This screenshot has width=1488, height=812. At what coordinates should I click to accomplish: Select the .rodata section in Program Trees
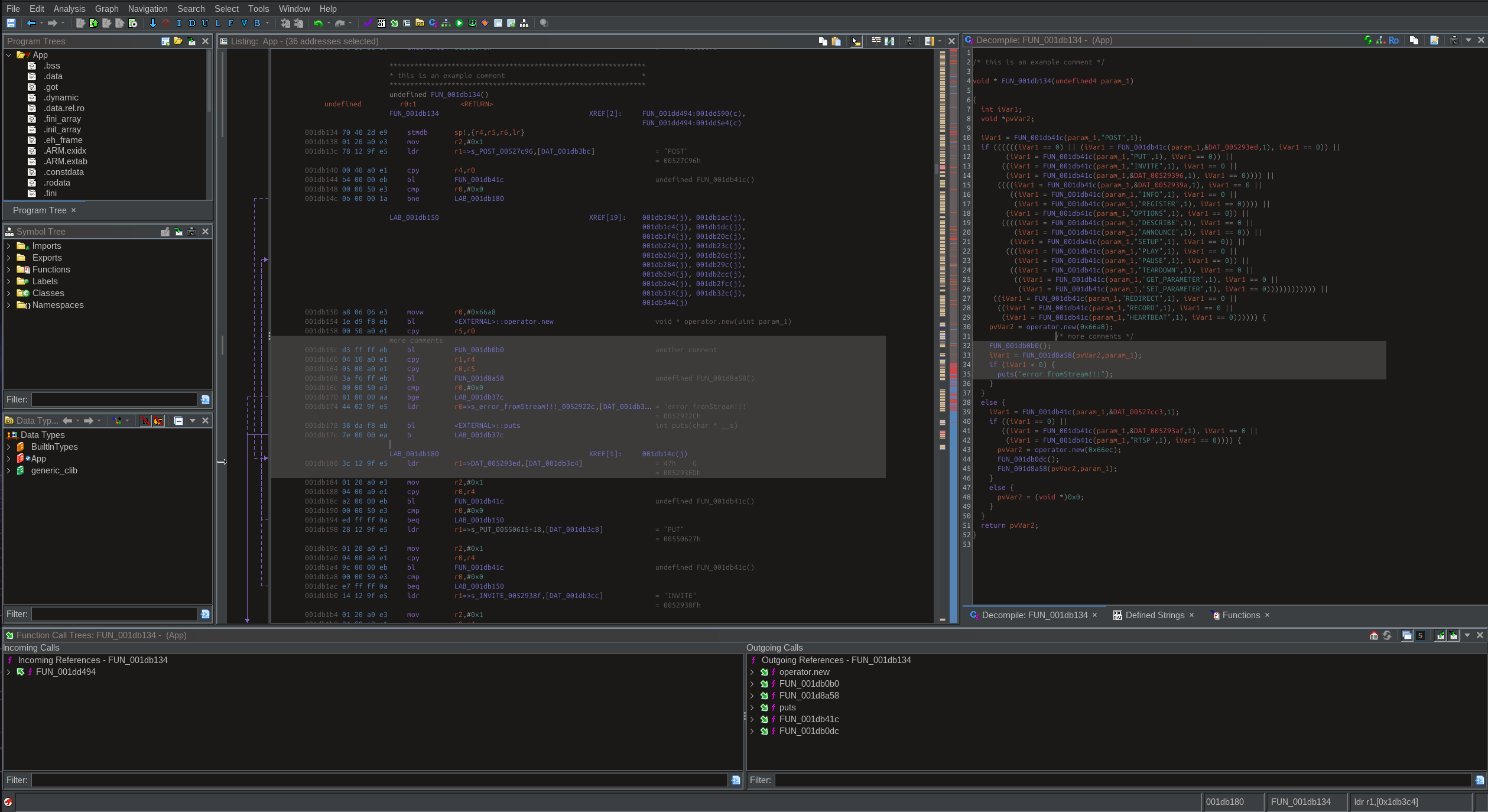pos(57,183)
